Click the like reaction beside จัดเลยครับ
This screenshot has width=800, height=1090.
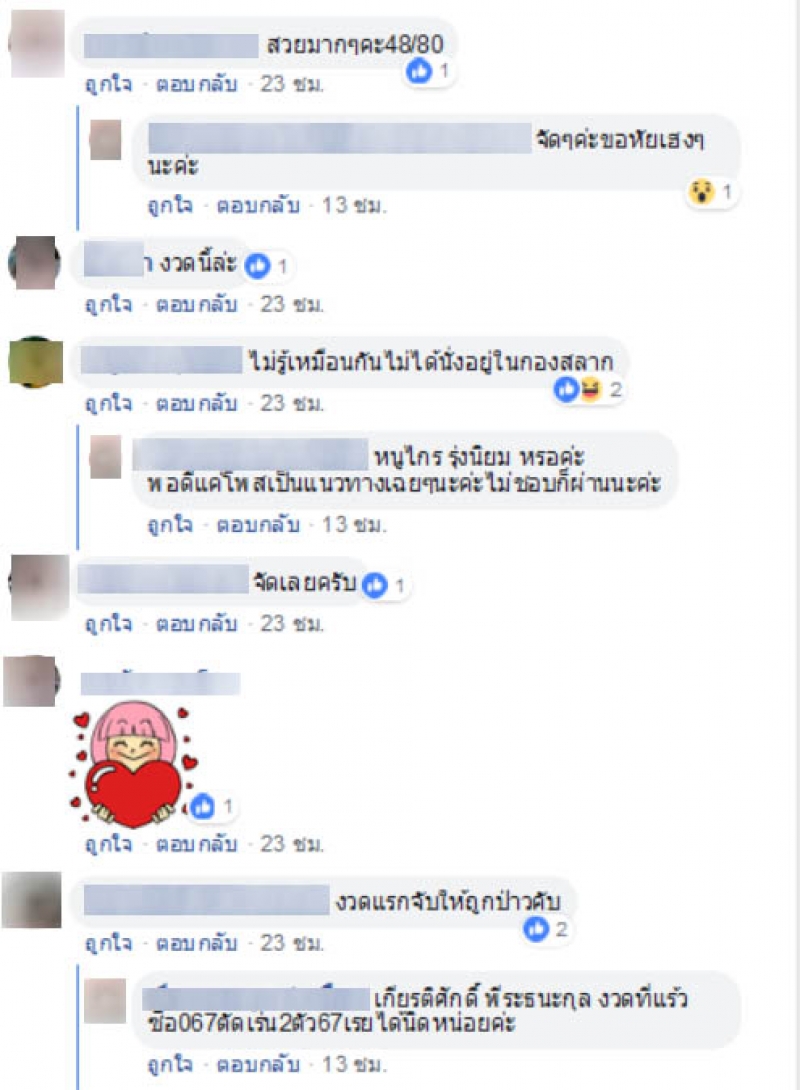375,585
